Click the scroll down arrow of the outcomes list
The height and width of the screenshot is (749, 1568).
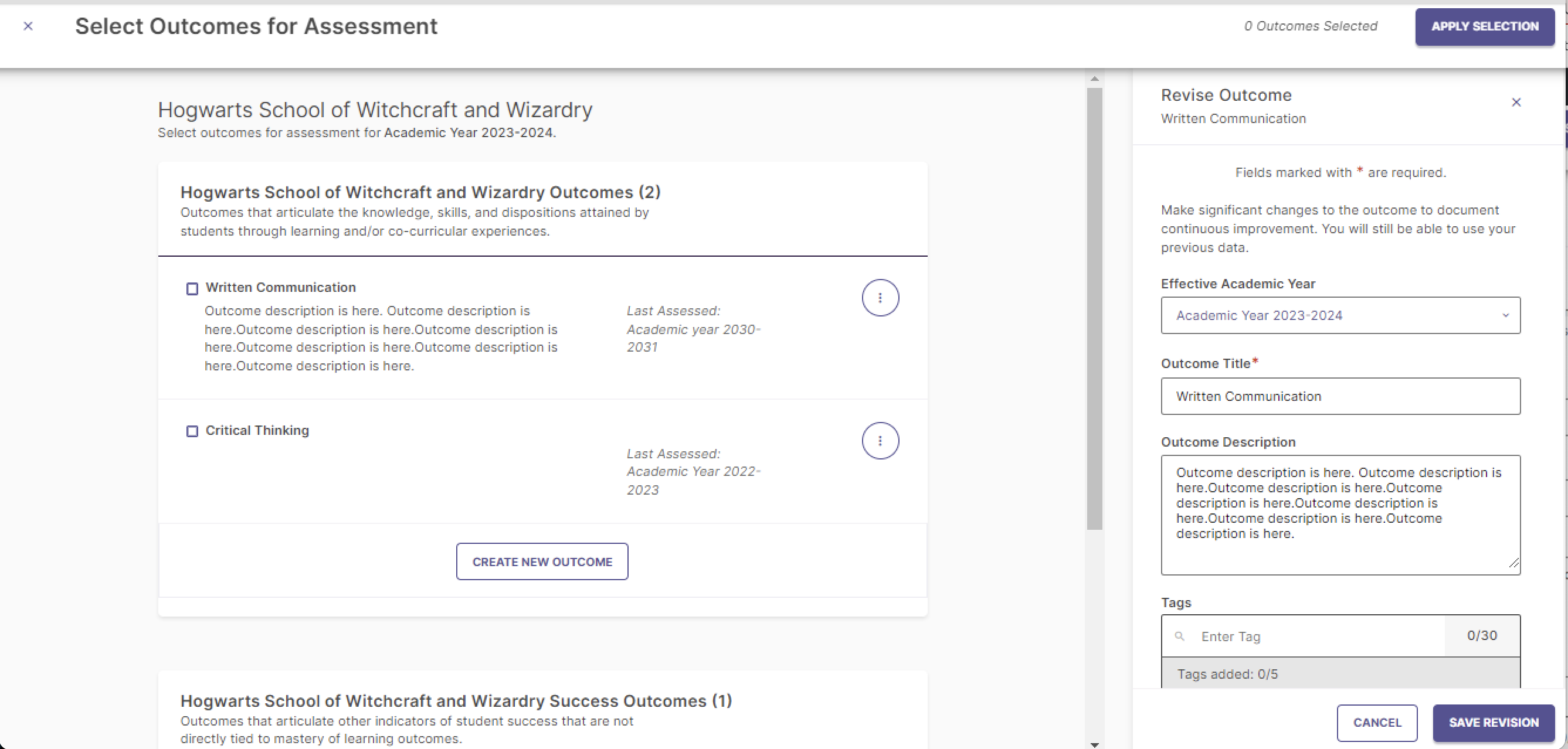point(1094,744)
